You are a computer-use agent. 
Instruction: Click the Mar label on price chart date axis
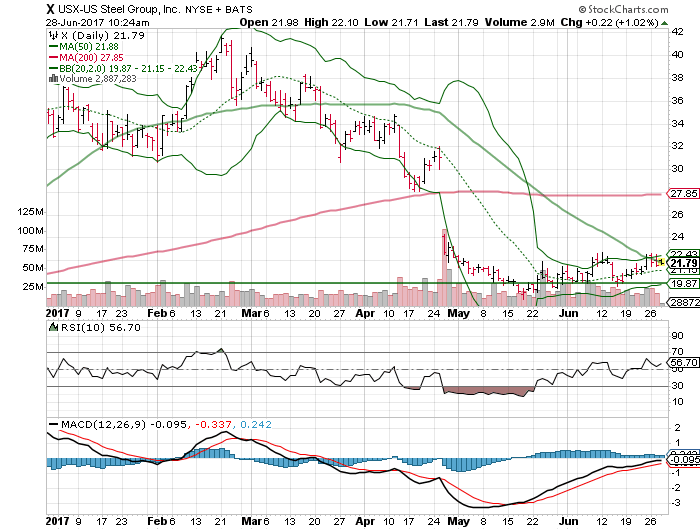252,313
